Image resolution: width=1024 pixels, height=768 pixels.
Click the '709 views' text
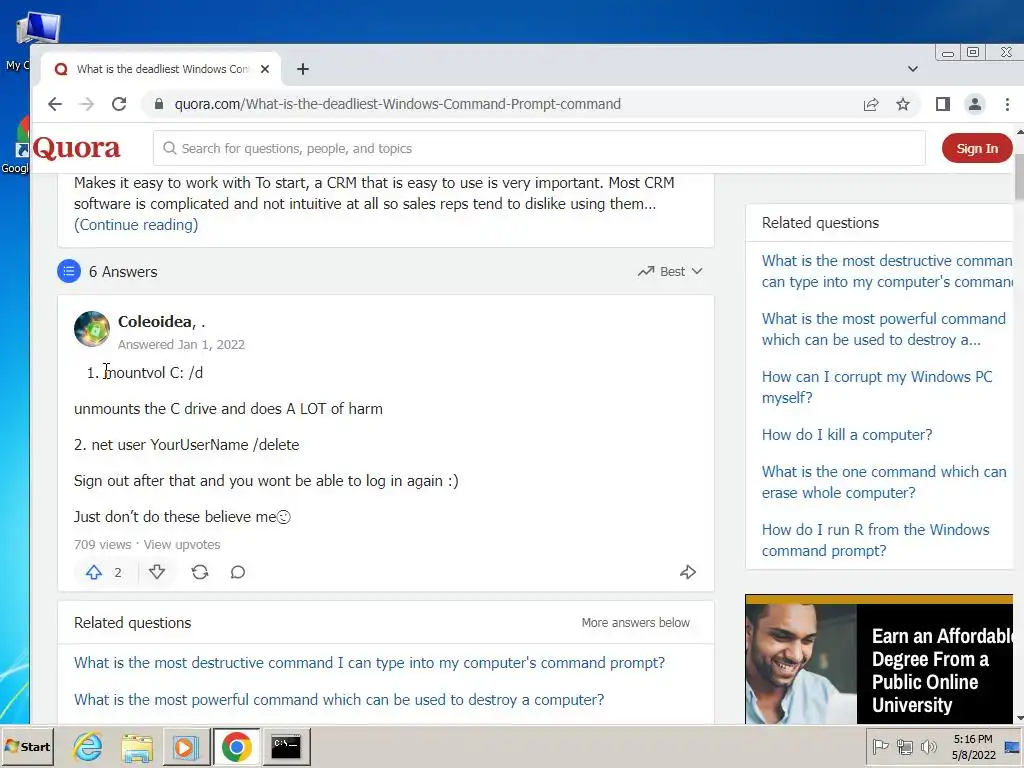point(103,545)
